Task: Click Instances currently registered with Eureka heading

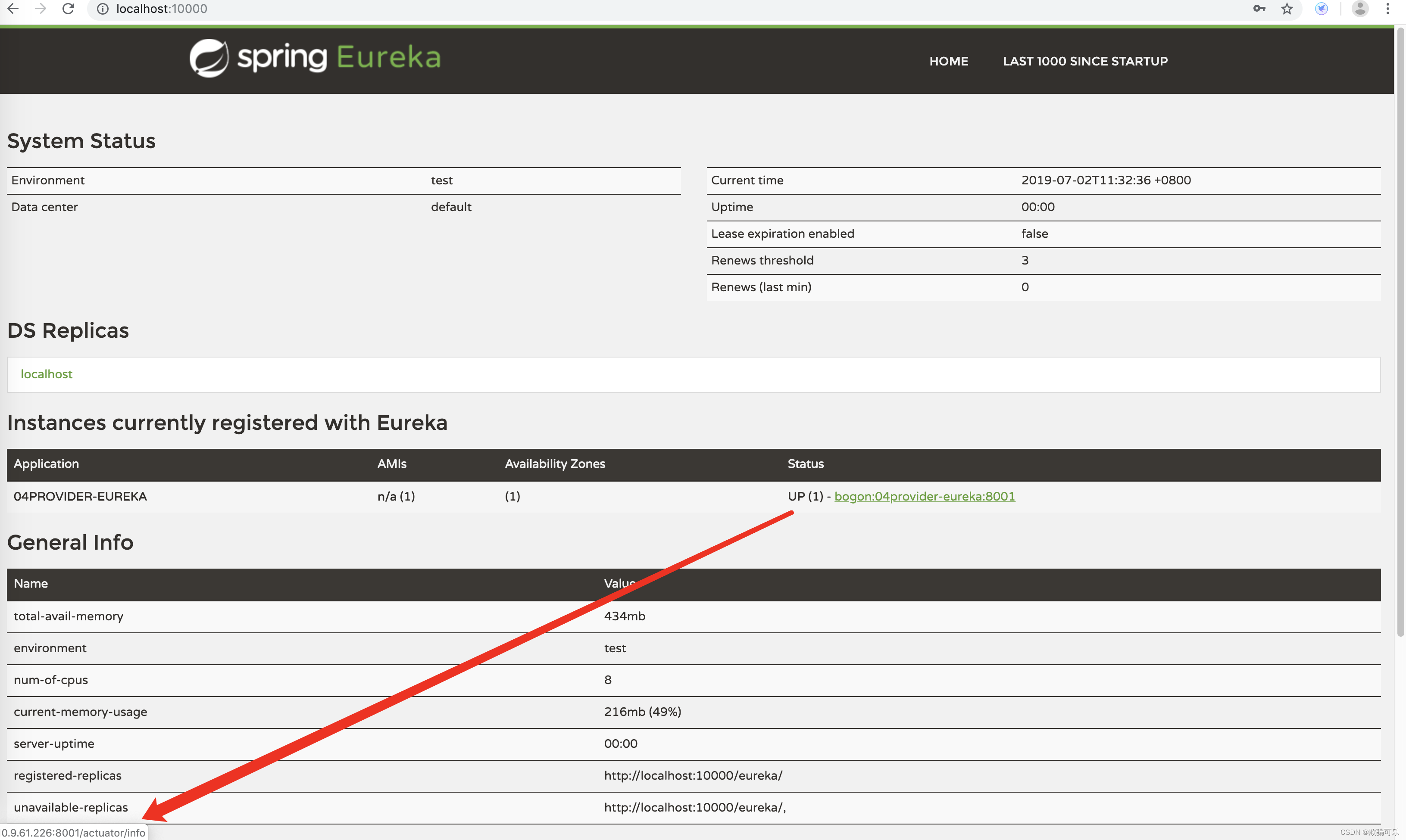Action: 227,423
